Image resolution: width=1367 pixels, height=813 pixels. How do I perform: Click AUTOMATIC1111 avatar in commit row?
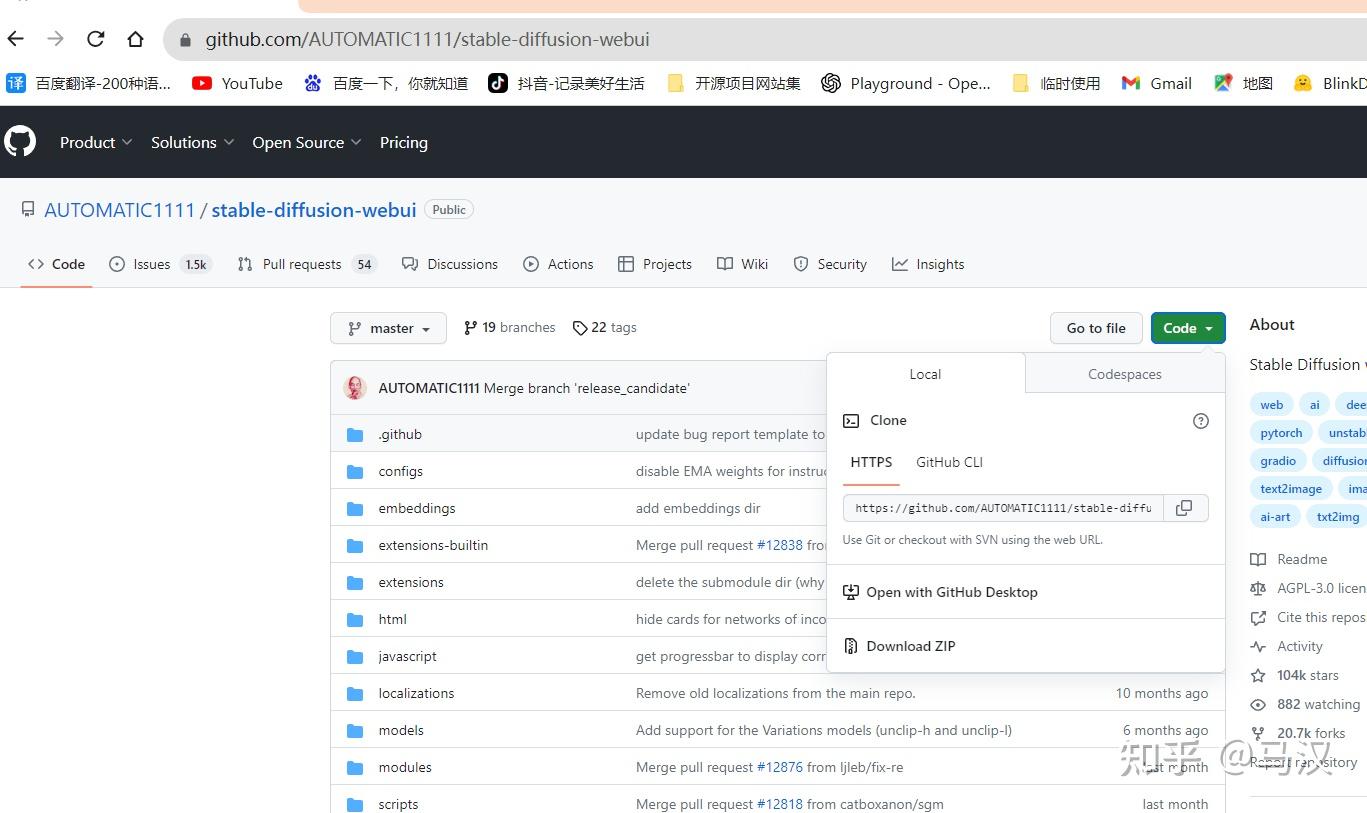(x=355, y=388)
